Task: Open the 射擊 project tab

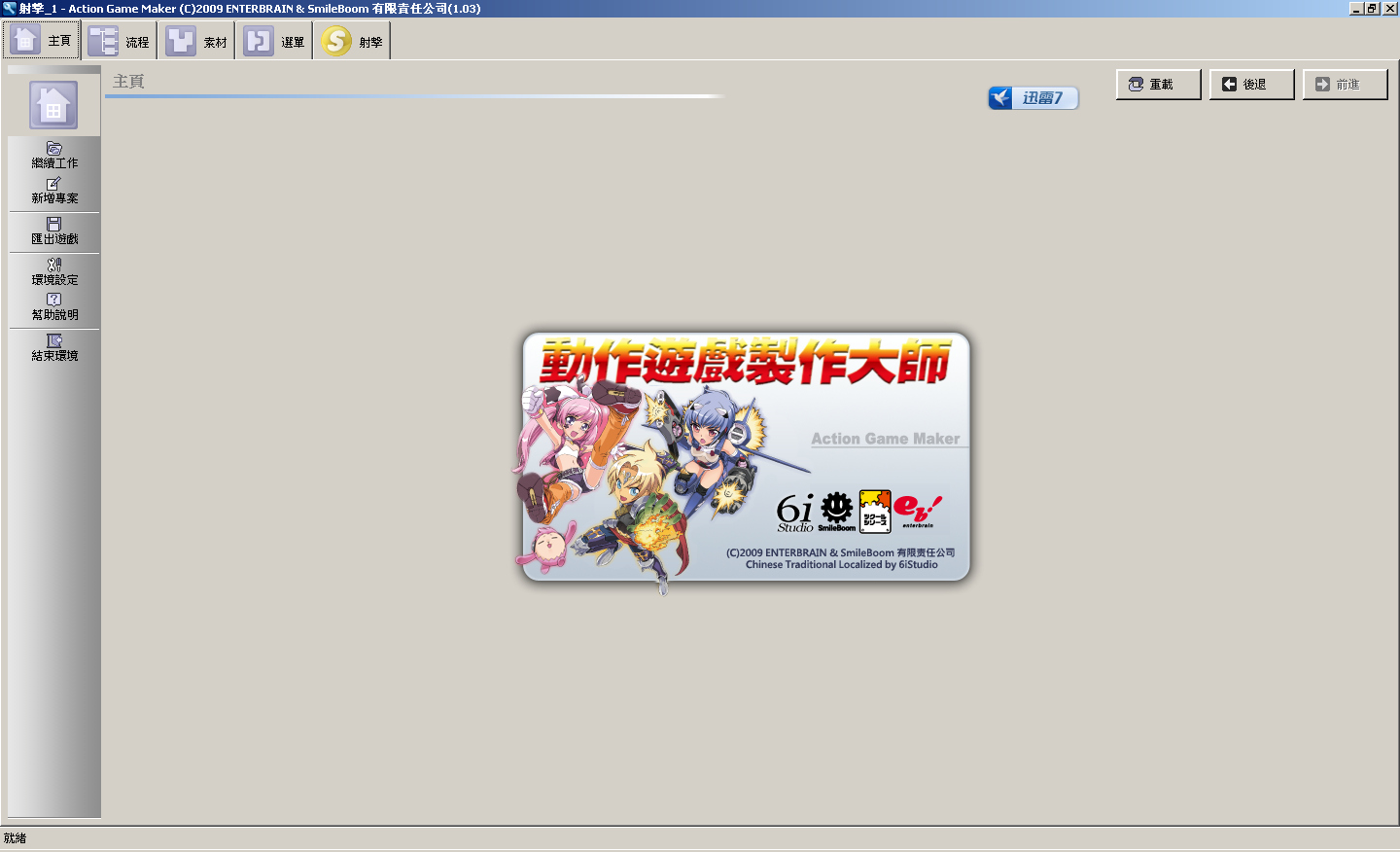Action: click(353, 42)
